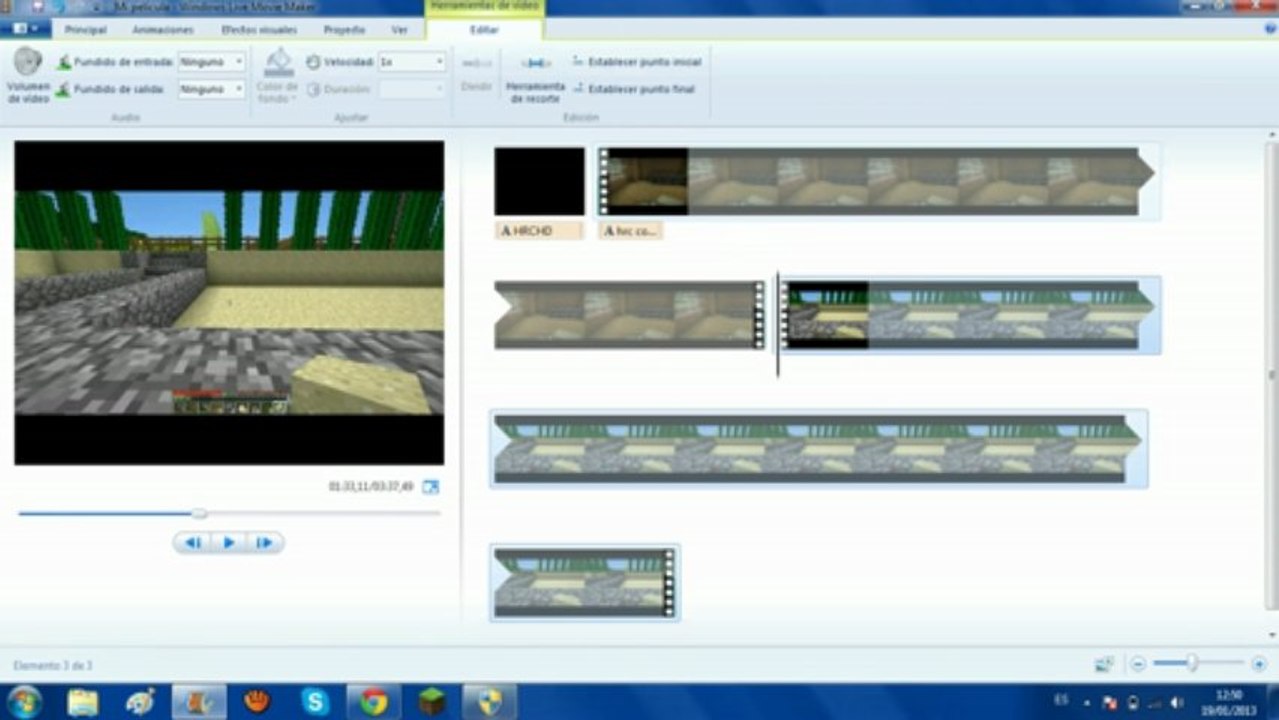The height and width of the screenshot is (720, 1279).
Task: Open Minecraft from the taskbar
Action: pos(432,703)
